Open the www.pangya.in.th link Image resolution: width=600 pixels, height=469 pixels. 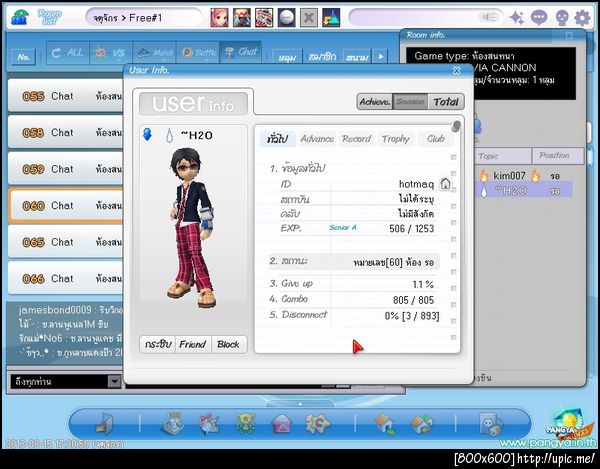(x=548, y=443)
